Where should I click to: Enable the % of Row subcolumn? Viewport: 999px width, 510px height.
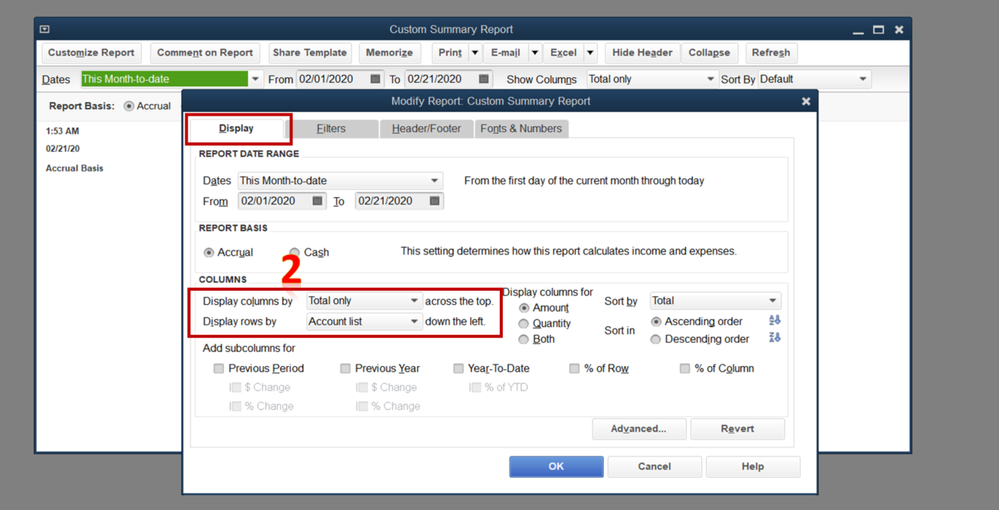[x=574, y=368]
